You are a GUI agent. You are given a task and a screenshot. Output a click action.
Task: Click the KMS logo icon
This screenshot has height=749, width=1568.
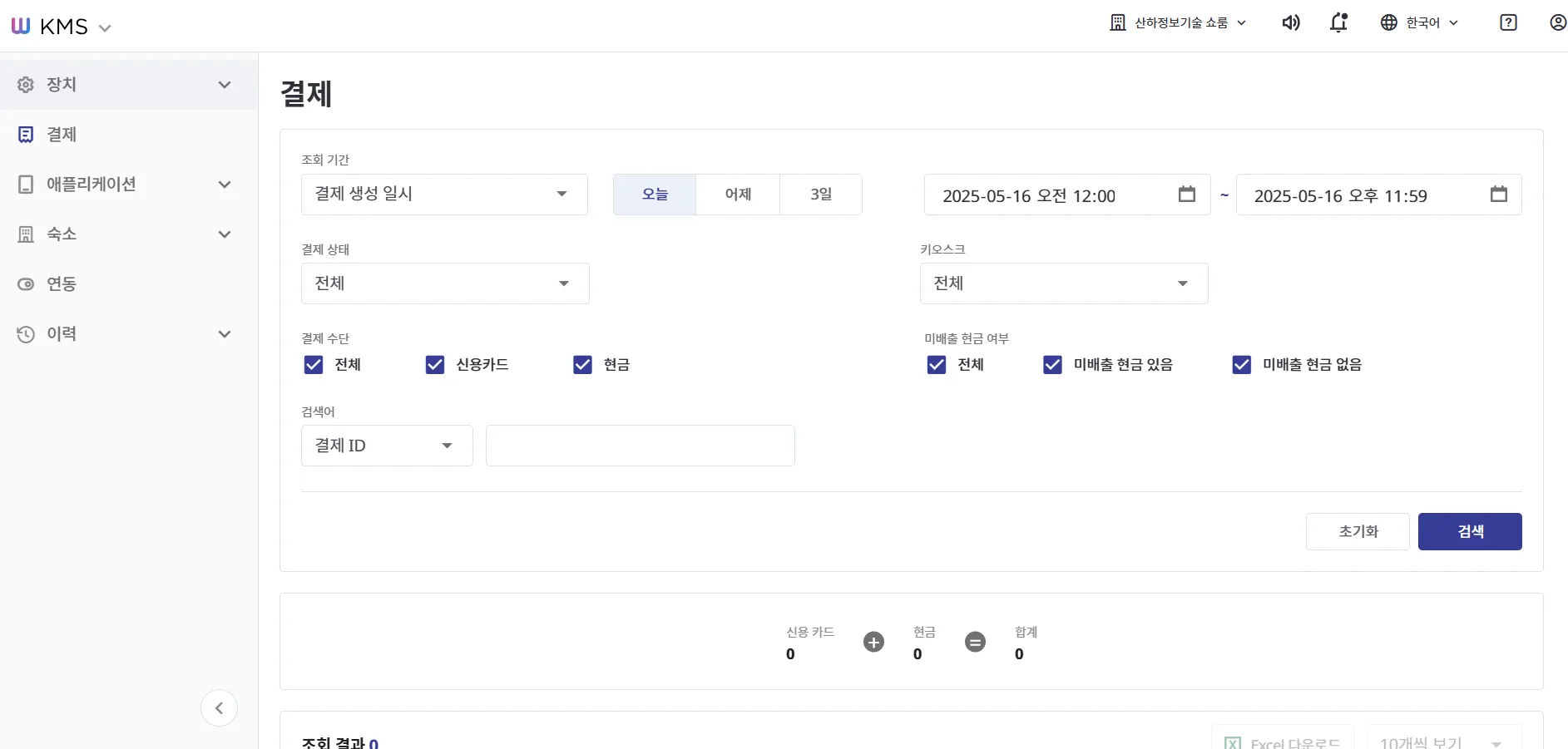(x=21, y=26)
